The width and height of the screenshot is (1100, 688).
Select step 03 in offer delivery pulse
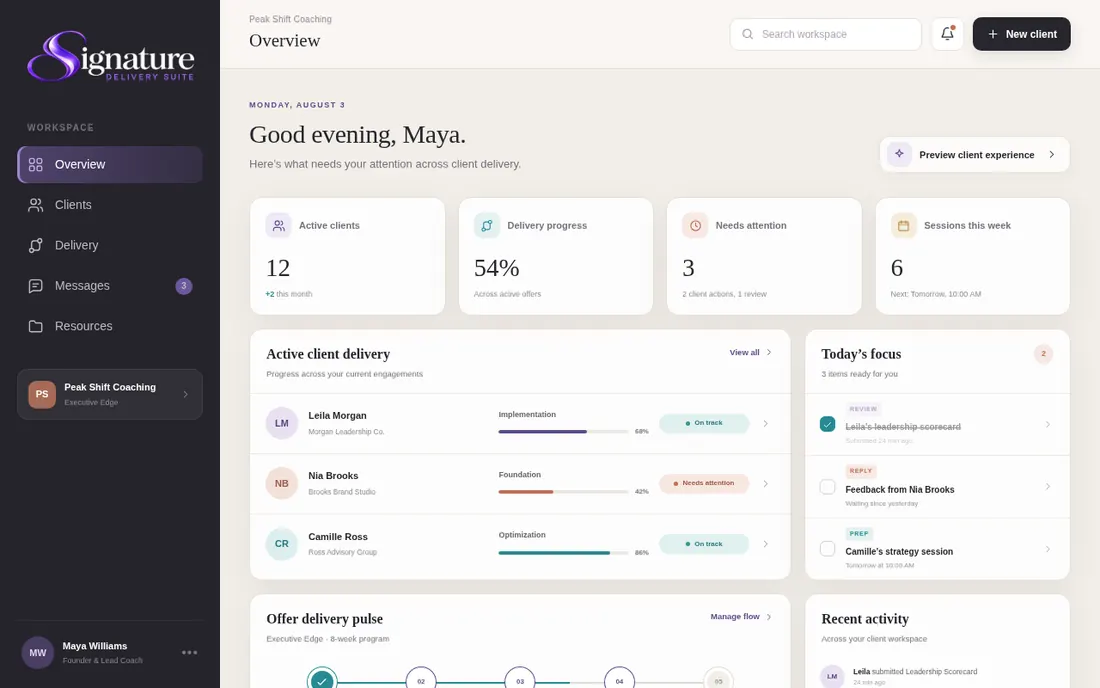520,681
